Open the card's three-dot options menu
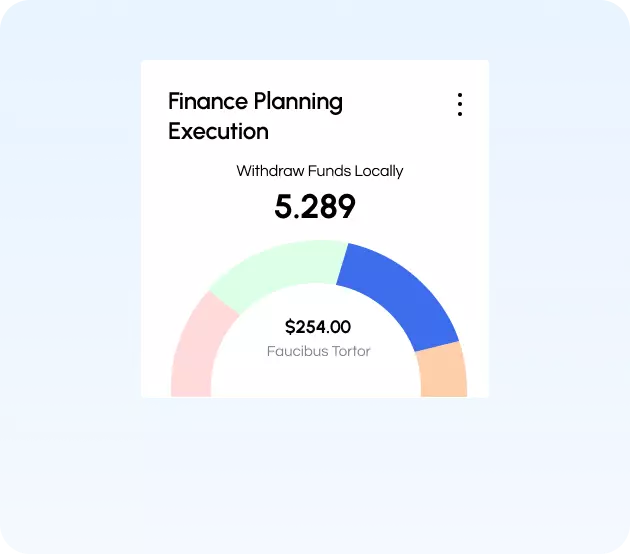The height and width of the screenshot is (554, 630). pyautogui.click(x=459, y=104)
